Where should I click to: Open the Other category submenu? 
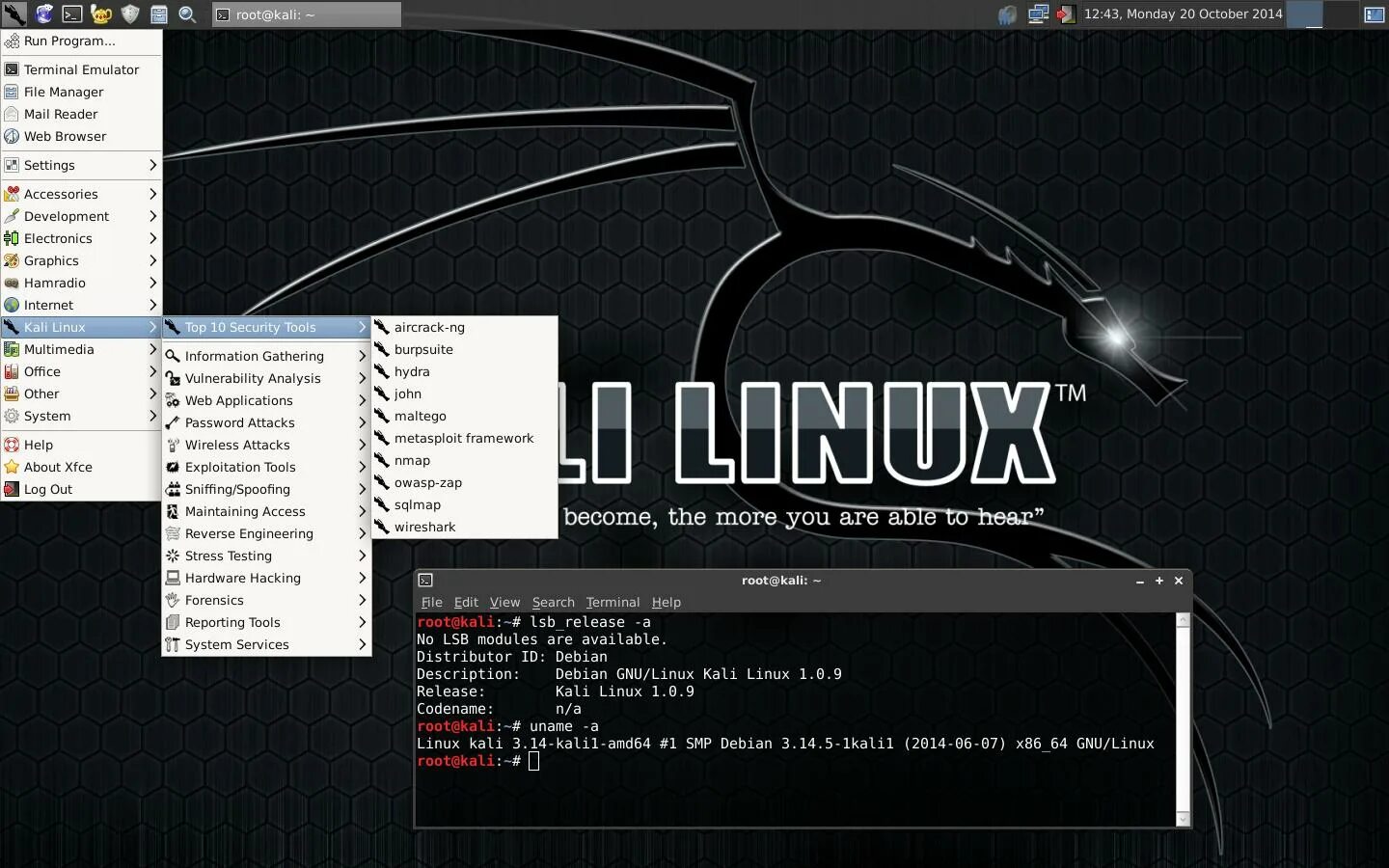81,393
